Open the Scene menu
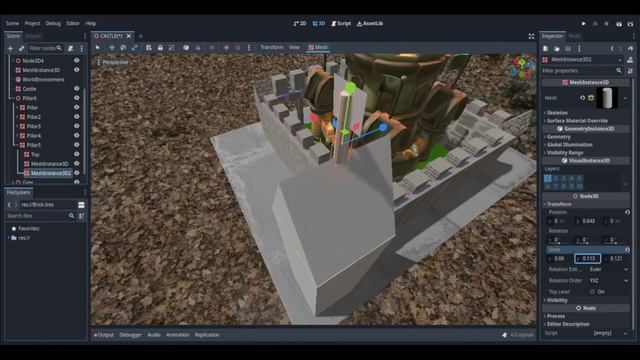 tap(12, 23)
